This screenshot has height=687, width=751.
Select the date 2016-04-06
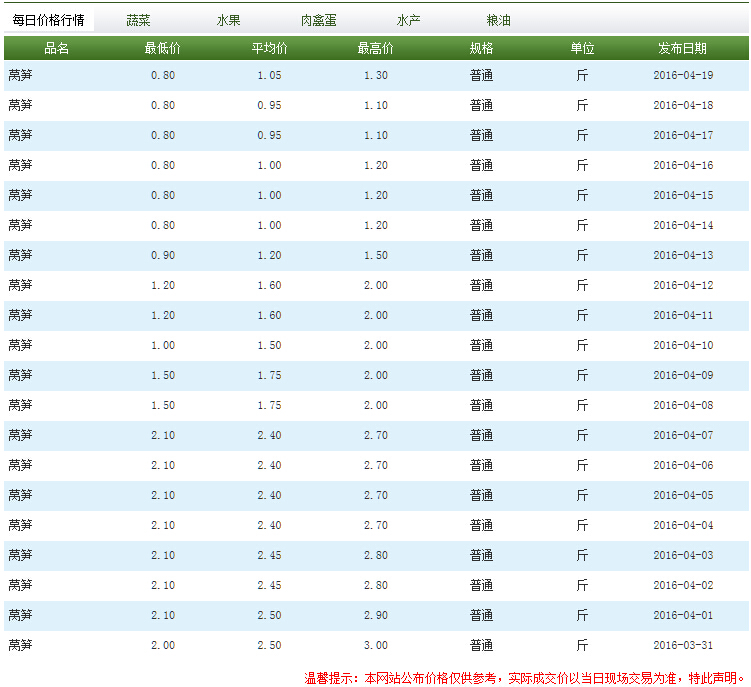[x=683, y=465]
